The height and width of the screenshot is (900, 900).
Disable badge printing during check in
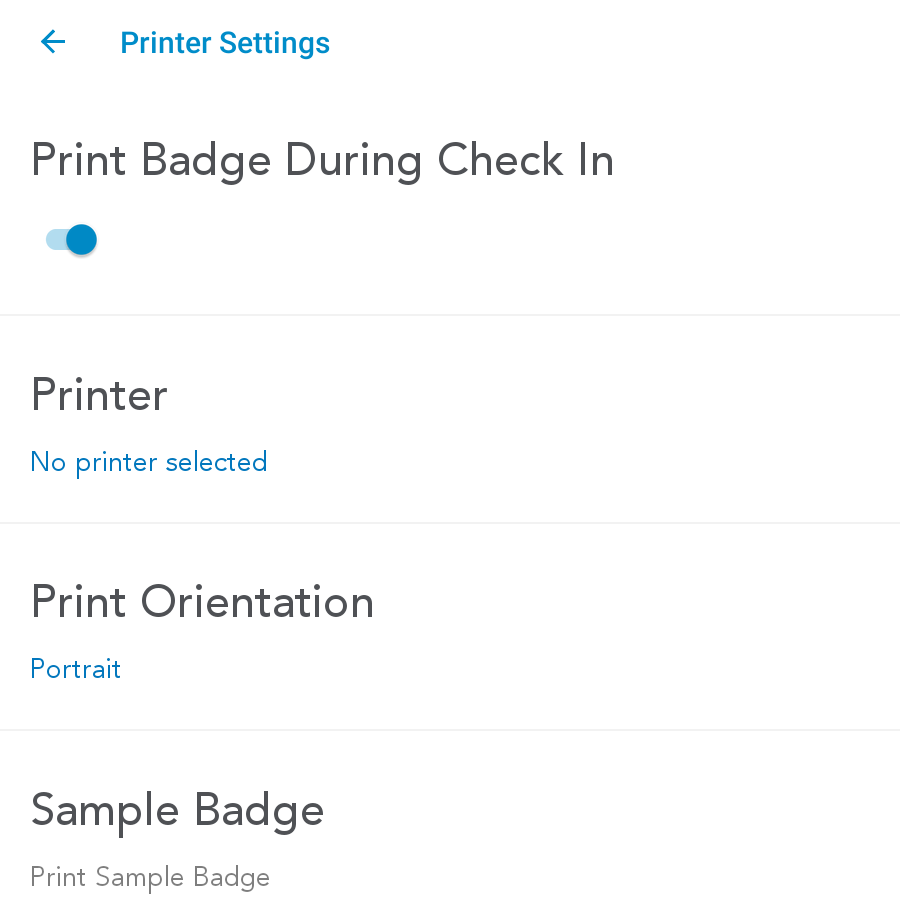(71, 240)
